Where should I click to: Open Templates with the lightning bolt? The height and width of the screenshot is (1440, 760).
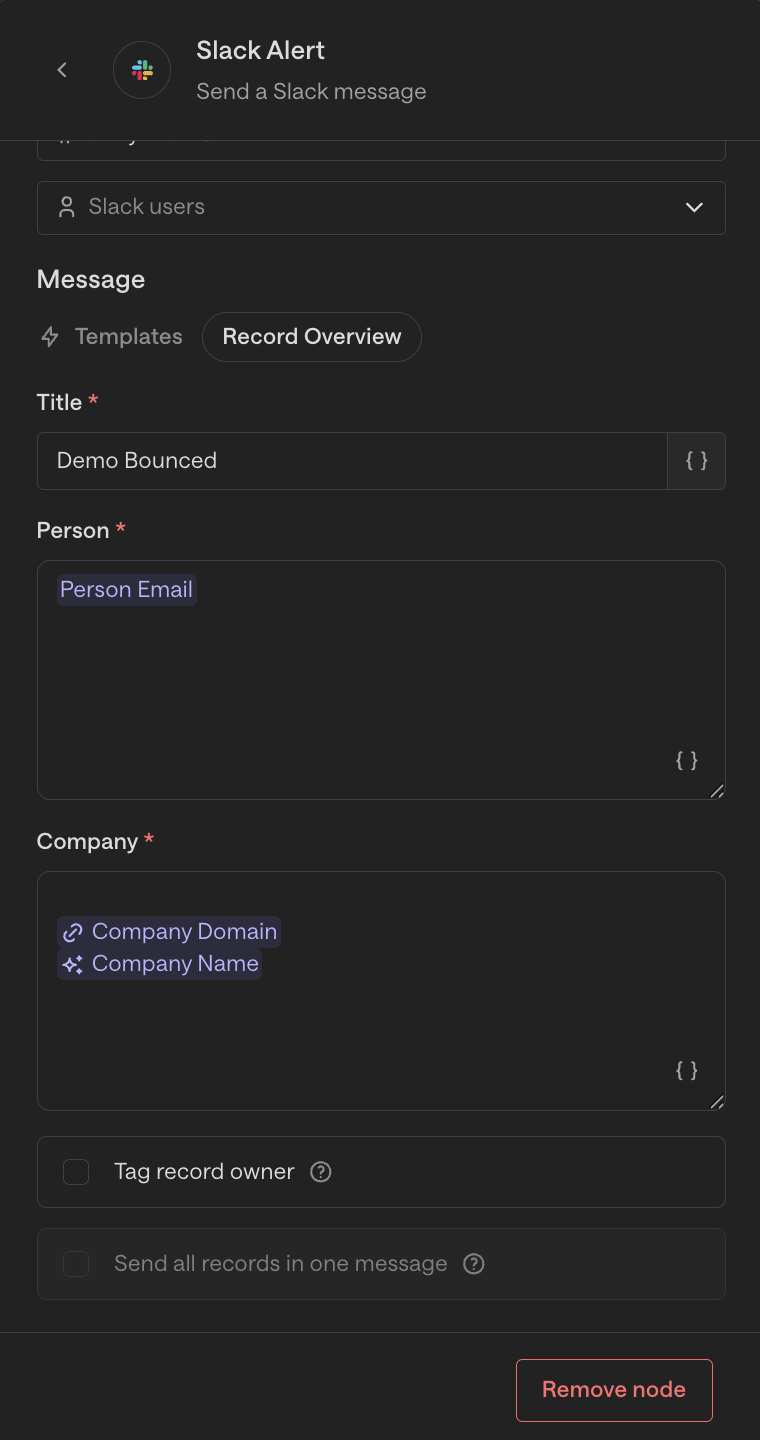point(111,337)
